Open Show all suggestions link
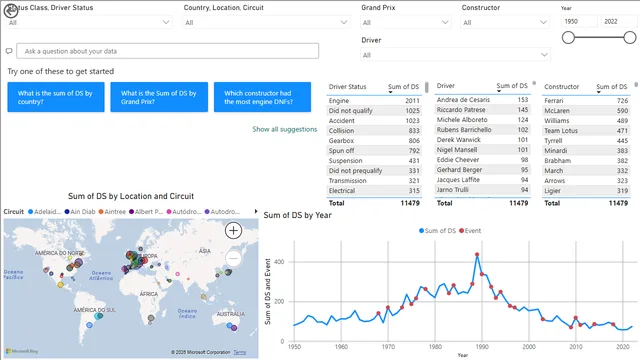The height and width of the screenshot is (360, 640). coord(284,129)
